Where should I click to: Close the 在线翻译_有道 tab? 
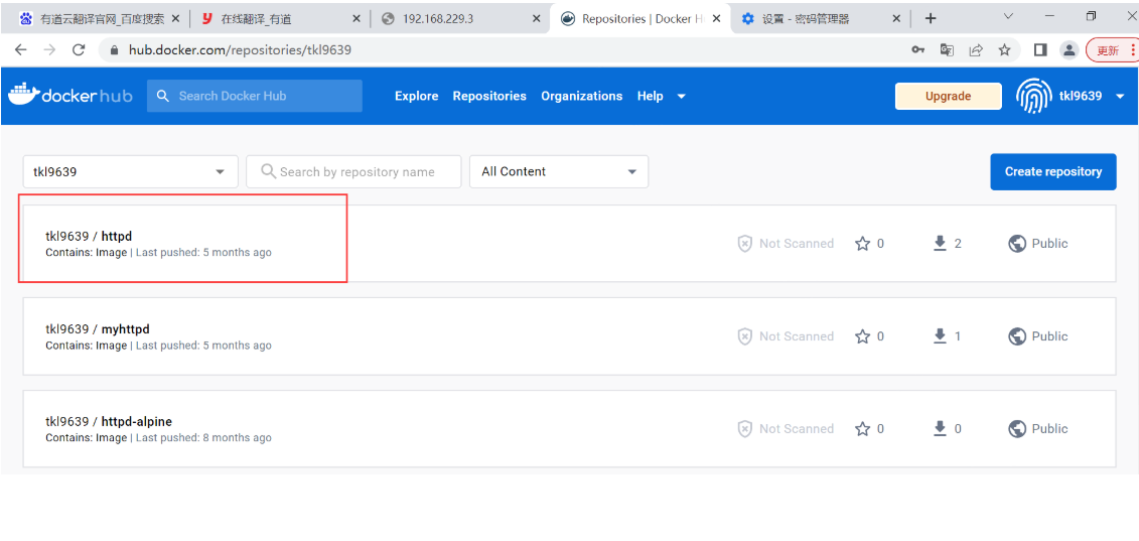[x=355, y=20]
